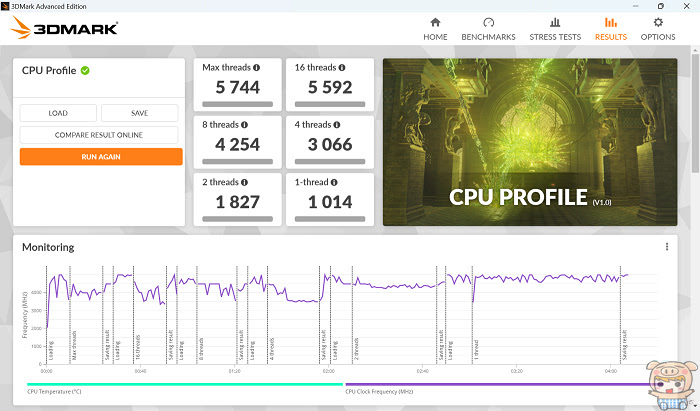The image size is (700, 411).
Task: Click the green CPU Profile validity checkmark
Action: coord(85,71)
